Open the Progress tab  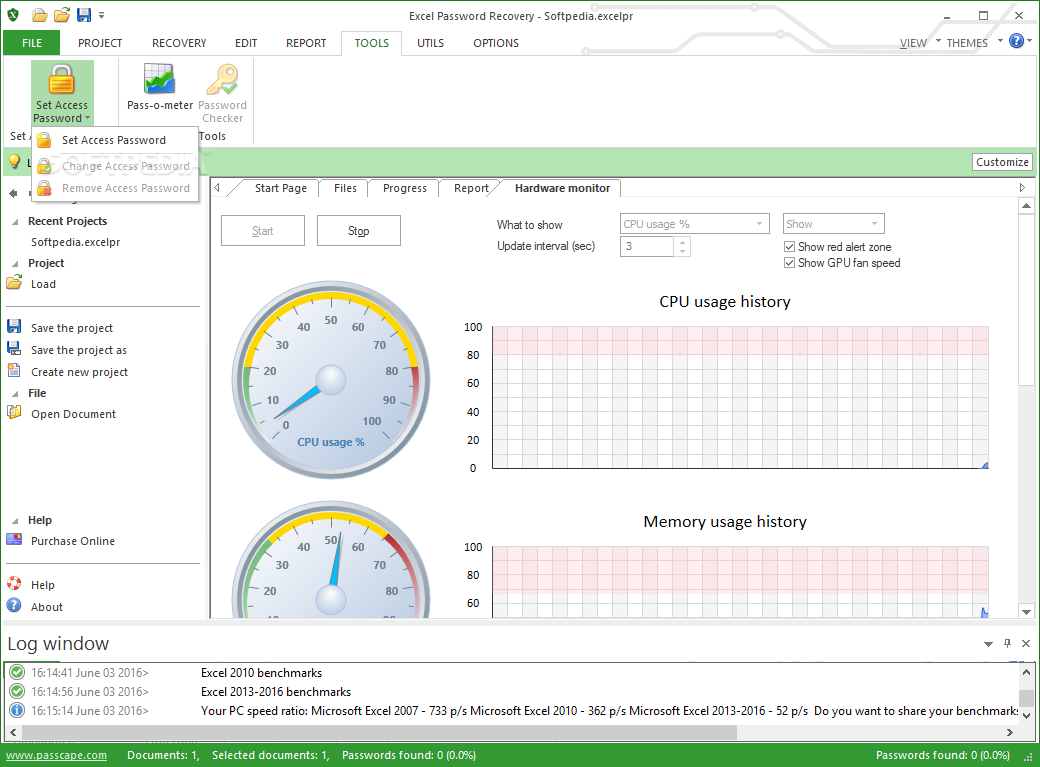[x=405, y=188]
